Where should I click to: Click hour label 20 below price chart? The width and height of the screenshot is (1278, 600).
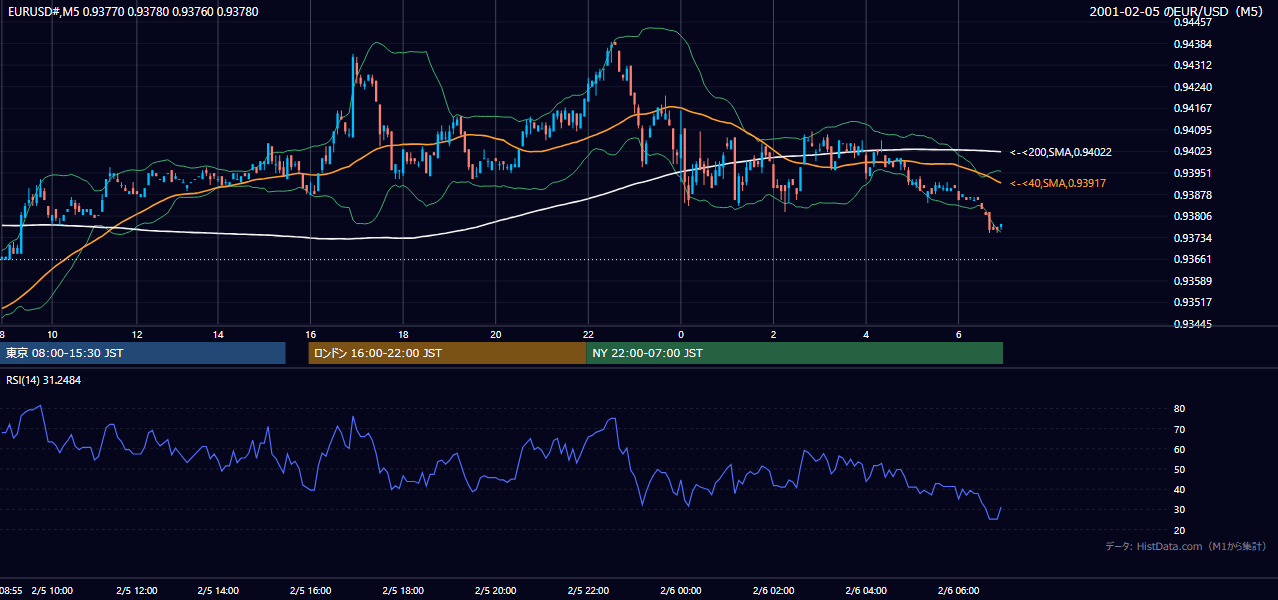click(x=496, y=334)
